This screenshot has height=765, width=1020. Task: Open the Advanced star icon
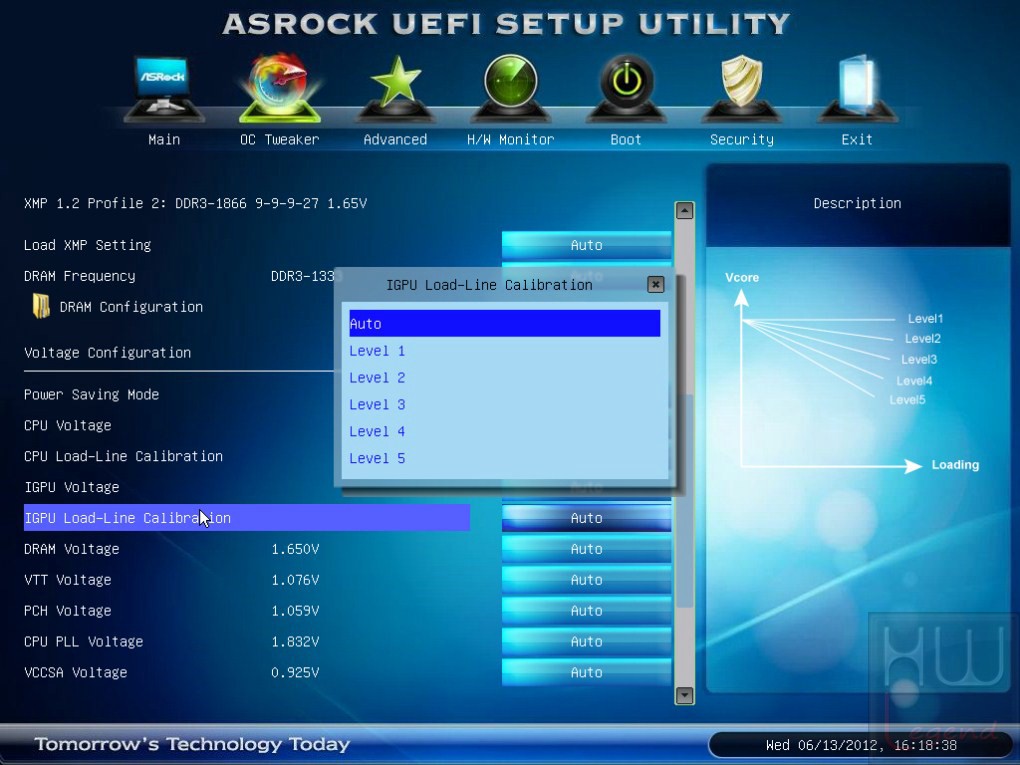tap(395, 88)
